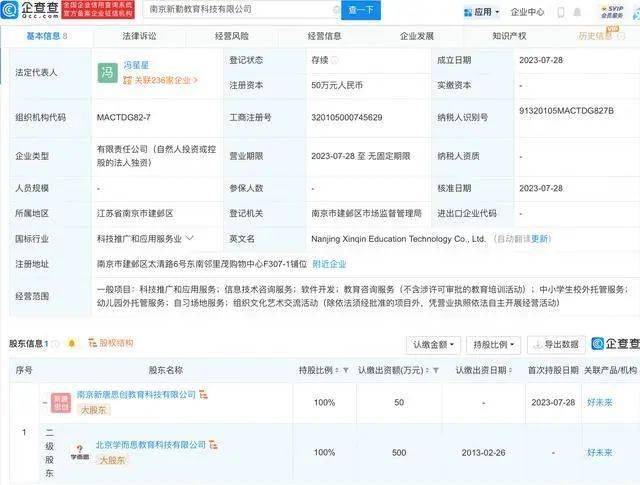Click the 50万元人民币 registered capital value
This screenshot has width=640, height=485.
click(337, 85)
